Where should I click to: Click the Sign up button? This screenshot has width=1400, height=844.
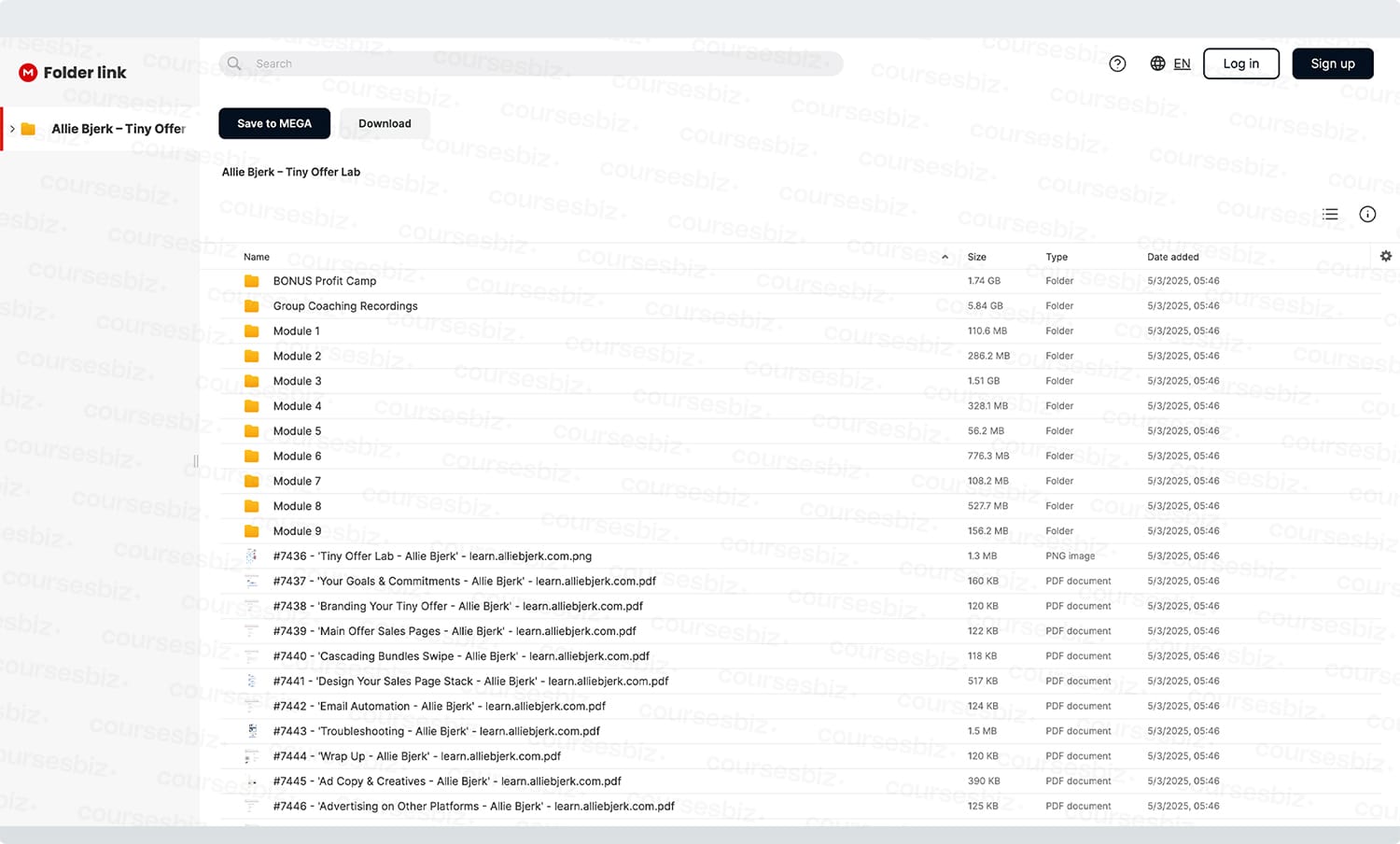click(1333, 63)
